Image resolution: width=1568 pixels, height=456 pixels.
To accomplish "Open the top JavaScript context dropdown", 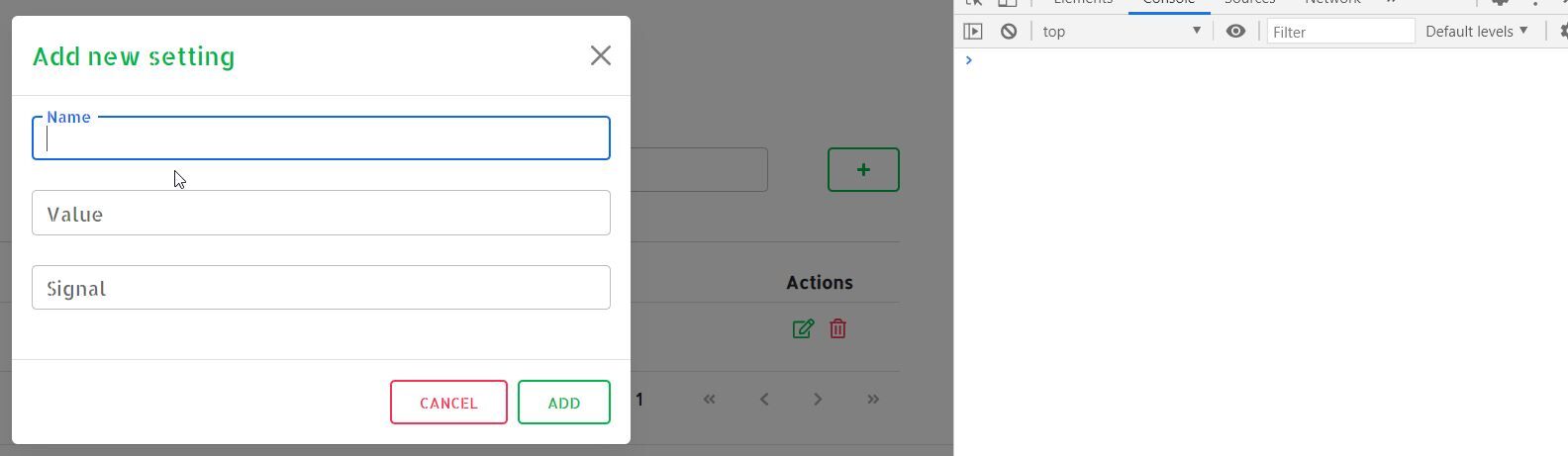I will click(1121, 32).
